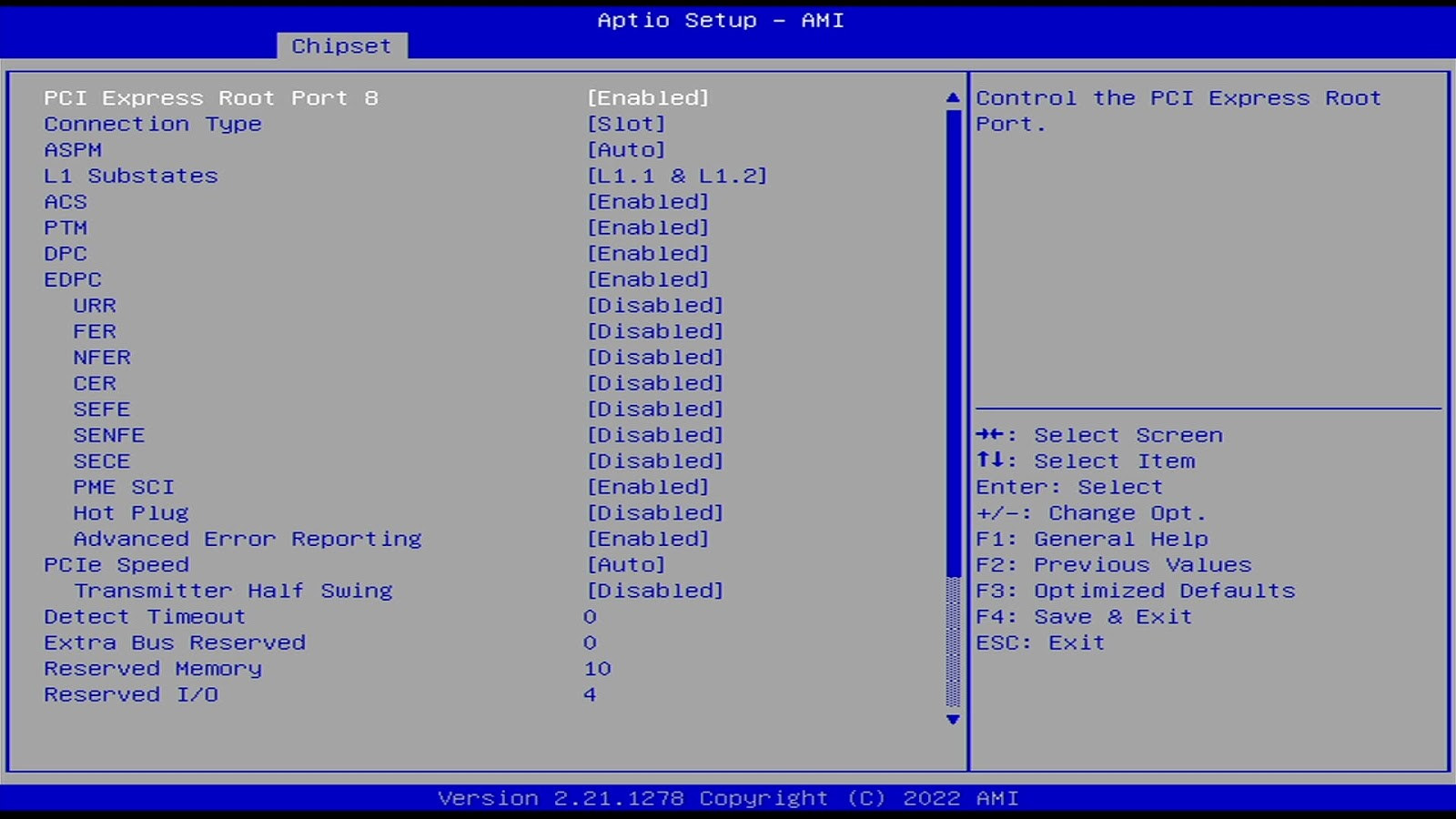The image size is (1456, 819).
Task: Select the Reserved Memory label
Action: (153, 668)
